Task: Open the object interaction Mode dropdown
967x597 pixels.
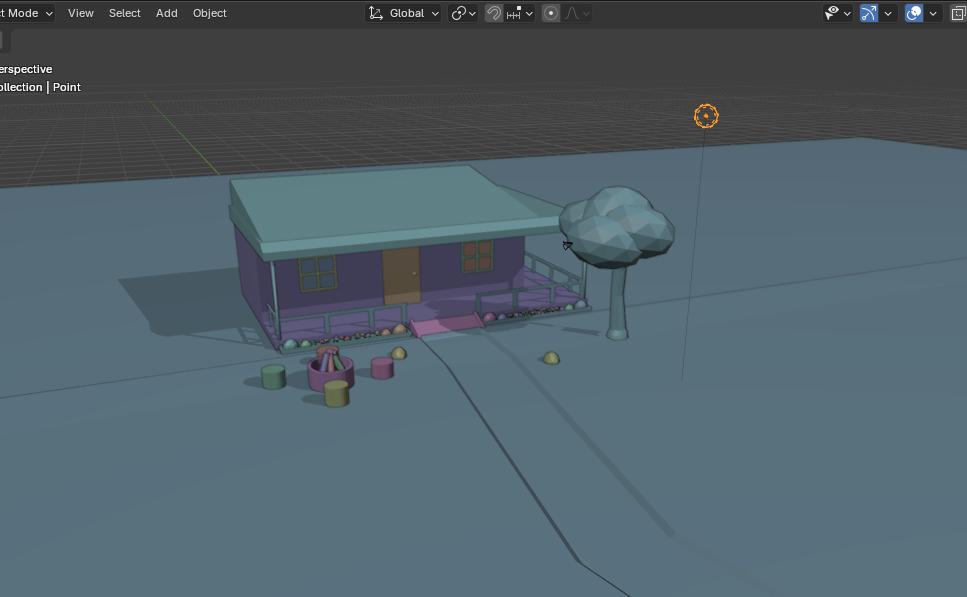Action: [x=27, y=13]
